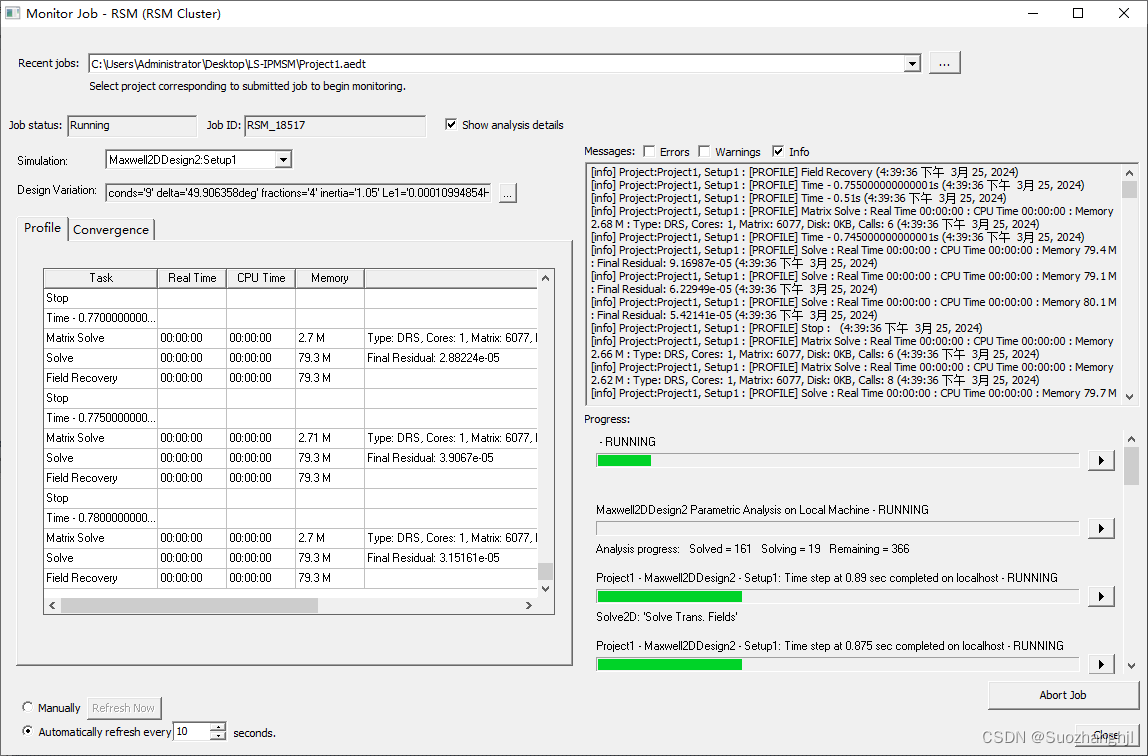Open Design Variation details via ellipsis button

click(507, 193)
